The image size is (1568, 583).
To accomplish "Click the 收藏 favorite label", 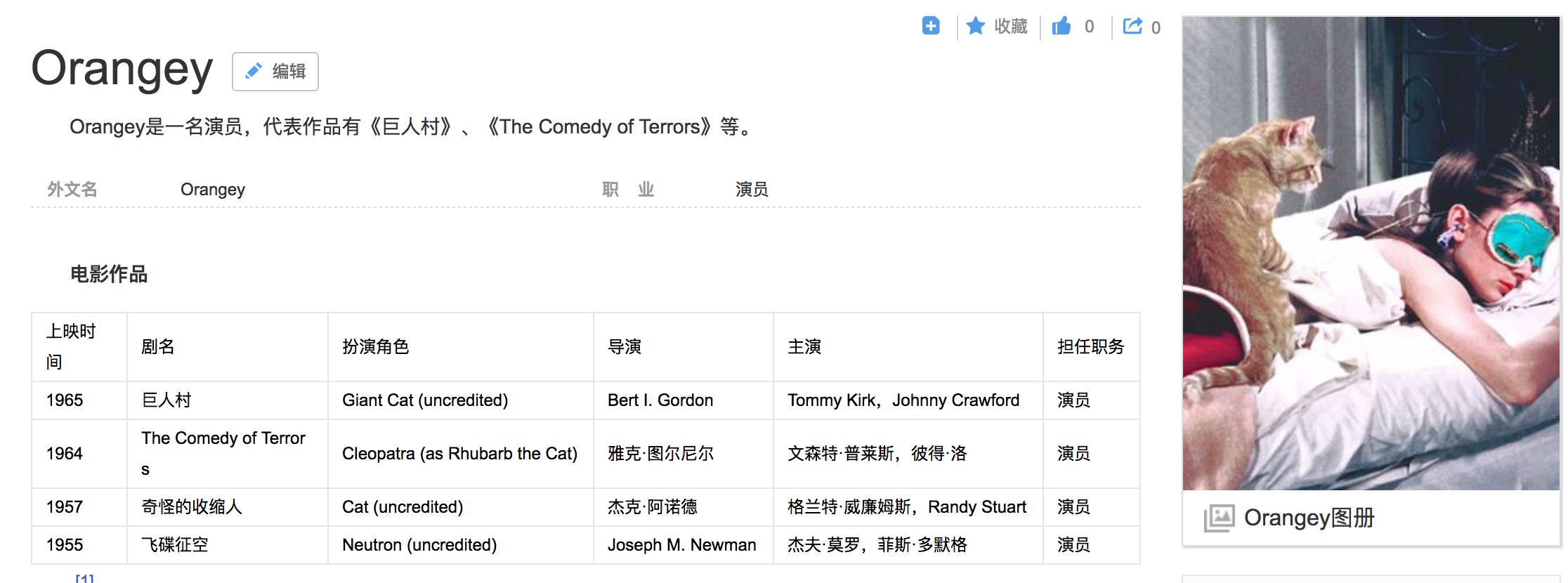I will coord(1011,27).
